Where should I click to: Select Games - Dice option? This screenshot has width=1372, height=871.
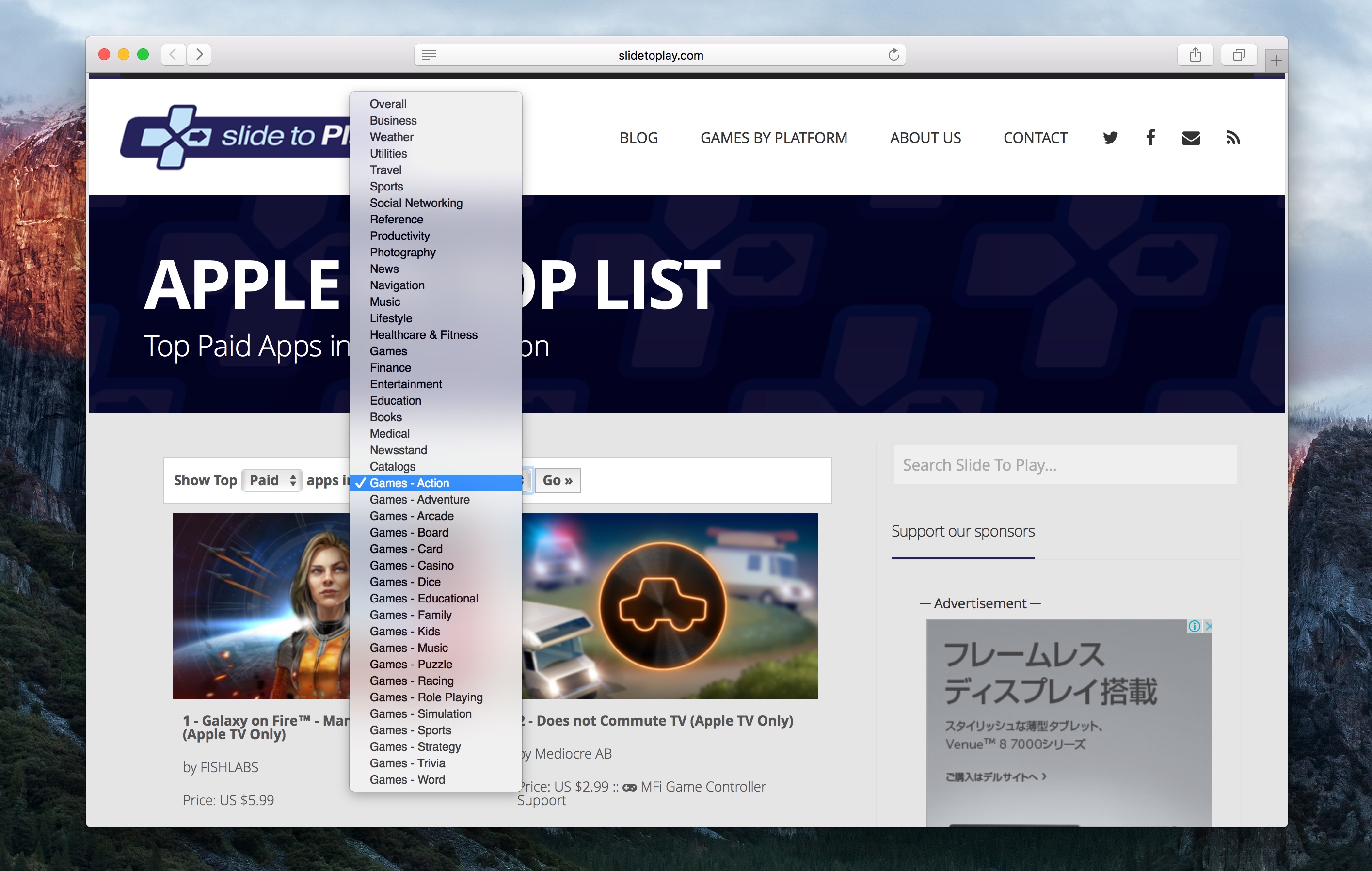(436, 582)
